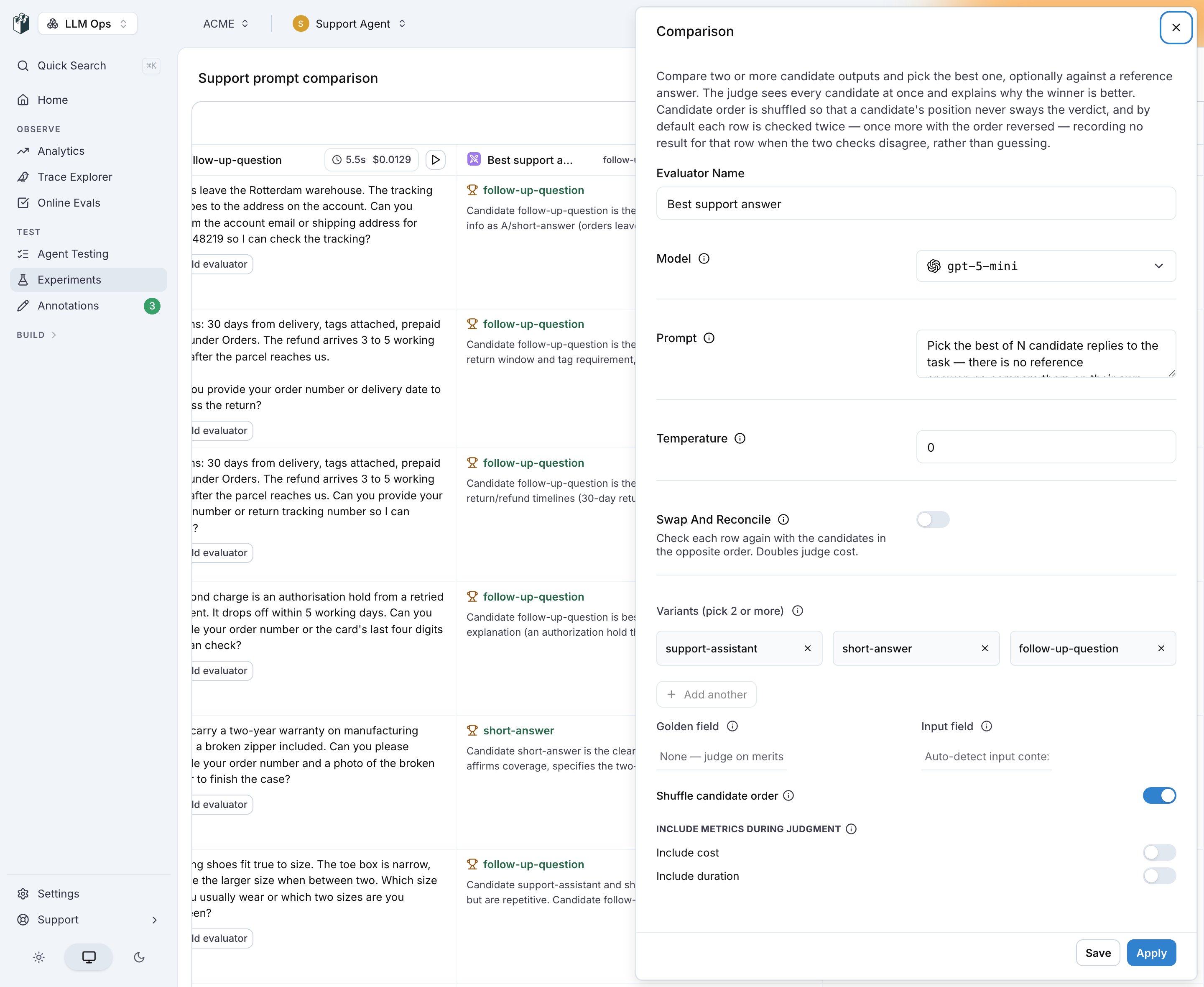Click Add another variant button

coord(706,694)
